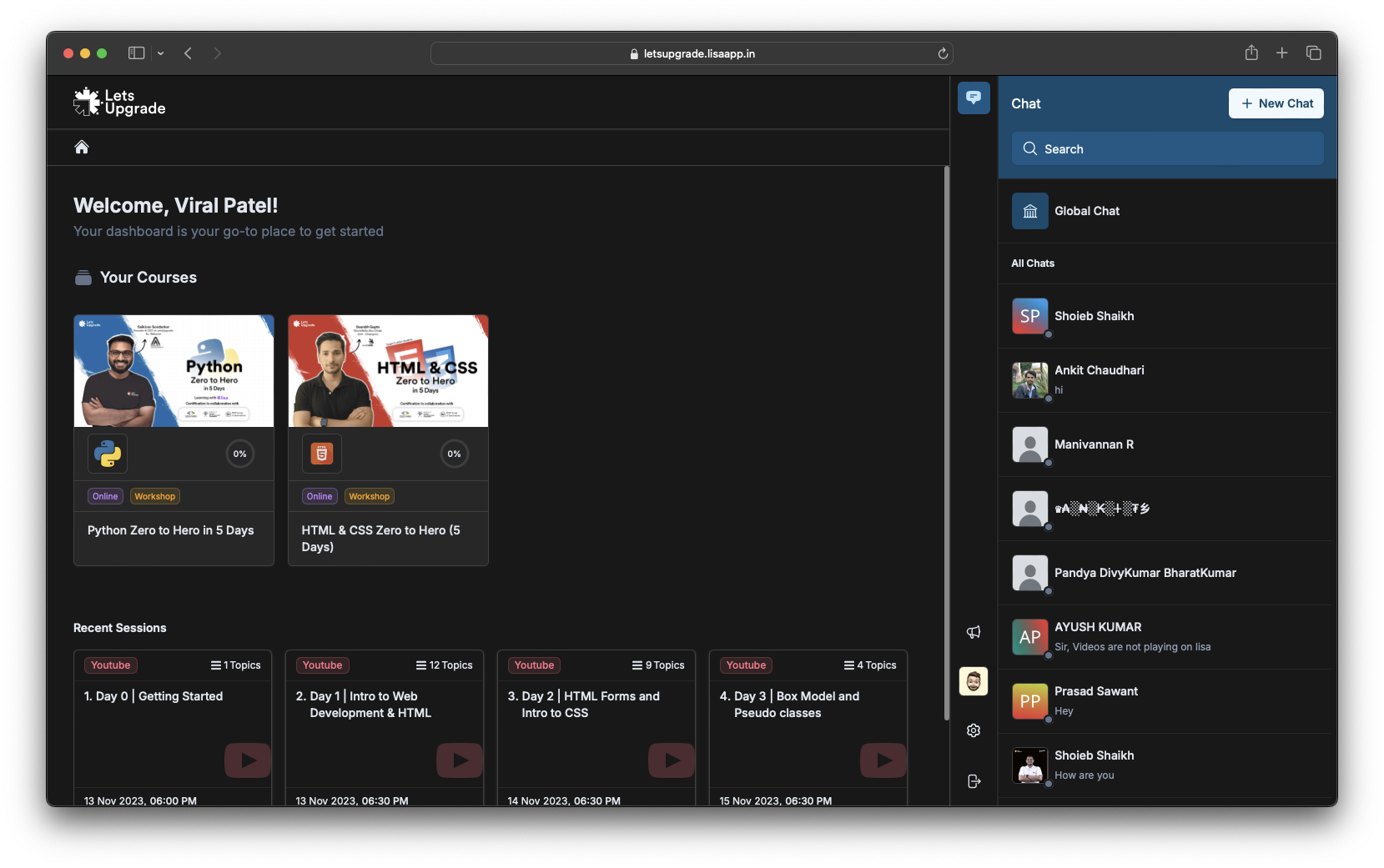Image resolution: width=1384 pixels, height=868 pixels.
Task: Open Day 2 HTML Forms and Intro to CSS title
Action: (x=584, y=705)
